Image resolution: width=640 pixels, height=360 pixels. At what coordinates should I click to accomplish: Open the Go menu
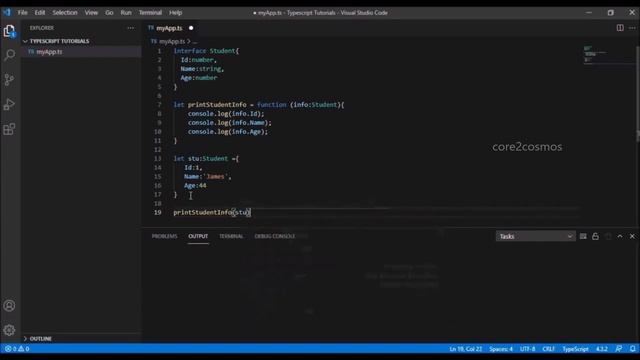point(109,13)
